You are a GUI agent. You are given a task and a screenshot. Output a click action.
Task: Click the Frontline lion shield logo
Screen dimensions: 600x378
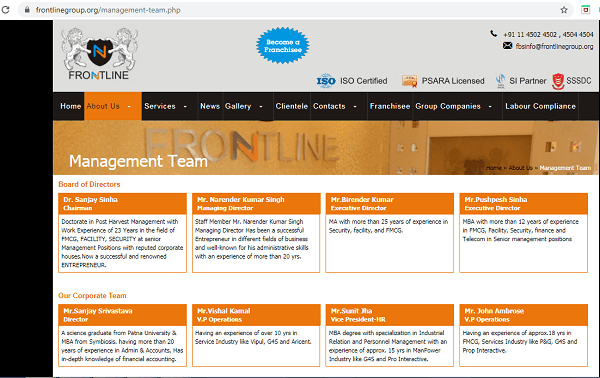click(x=99, y=54)
